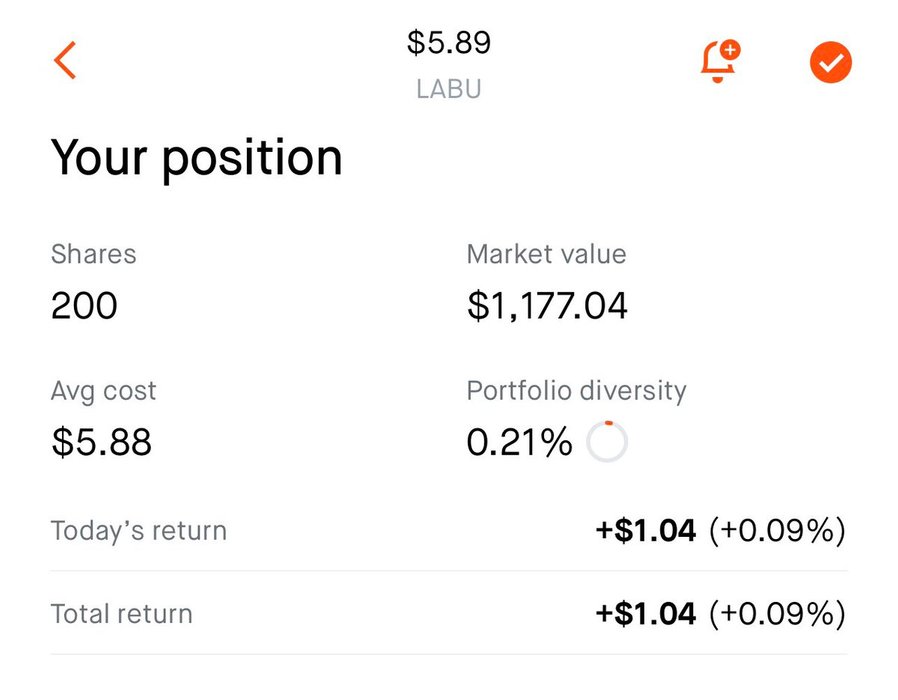
Task: Toggle Total return +$1.04 amount
Action: point(645,614)
